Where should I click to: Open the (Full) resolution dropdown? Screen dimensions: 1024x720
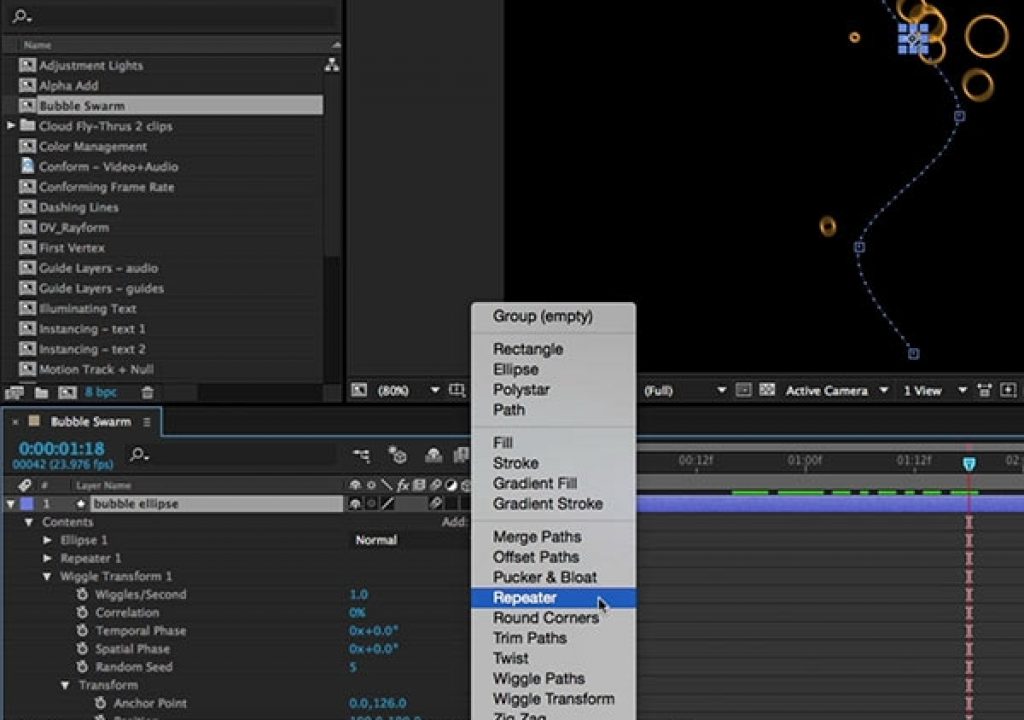tap(684, 390)
